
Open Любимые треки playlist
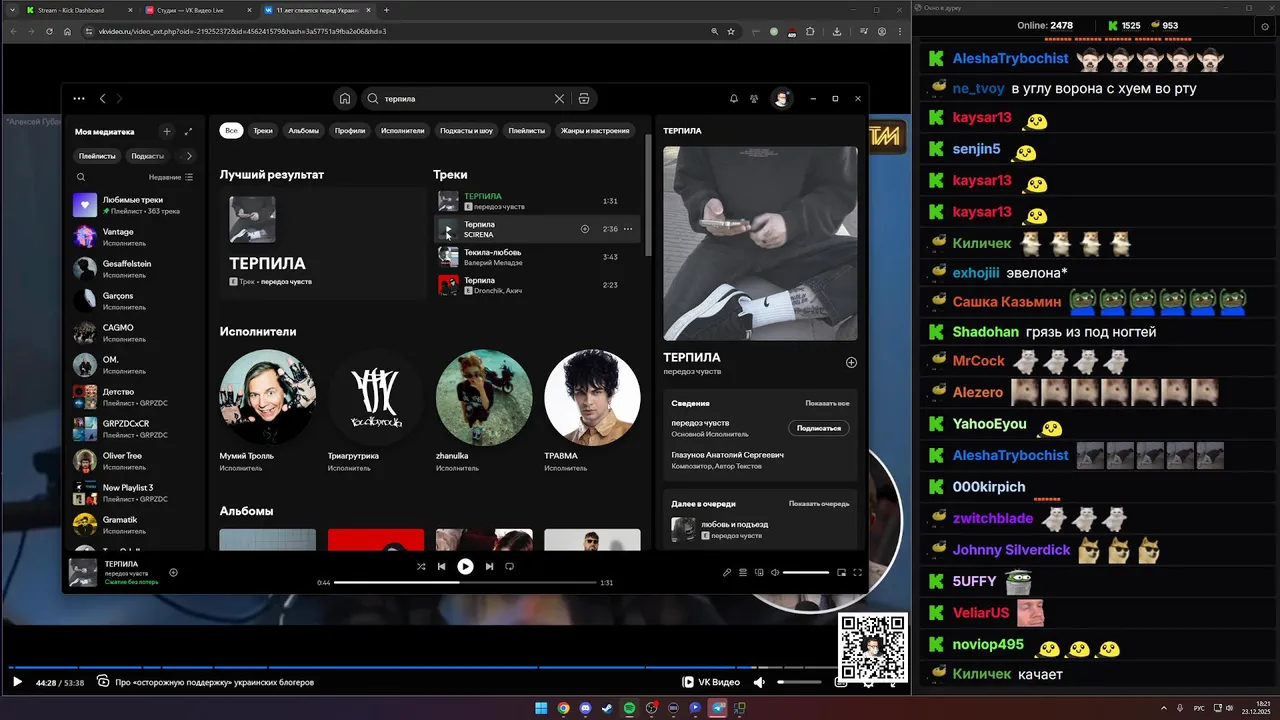point(134,205)
